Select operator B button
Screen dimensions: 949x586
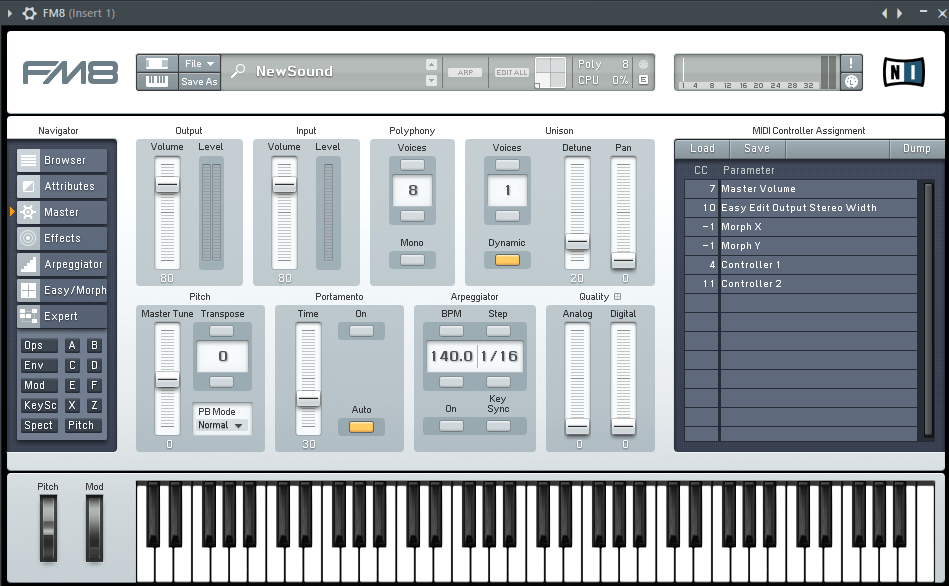point(94,346)
